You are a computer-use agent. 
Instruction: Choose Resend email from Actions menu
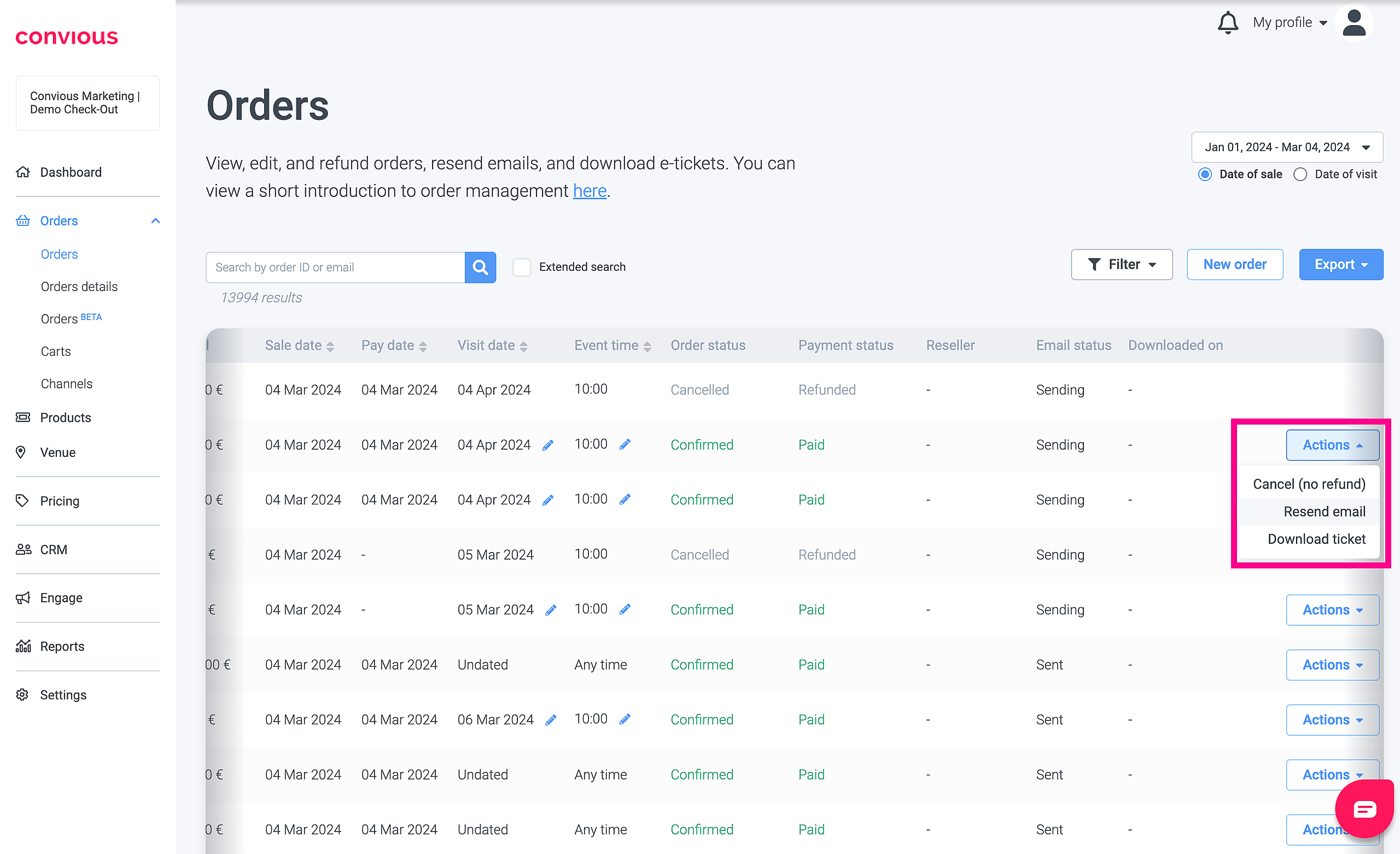[x=1309, y=512]
